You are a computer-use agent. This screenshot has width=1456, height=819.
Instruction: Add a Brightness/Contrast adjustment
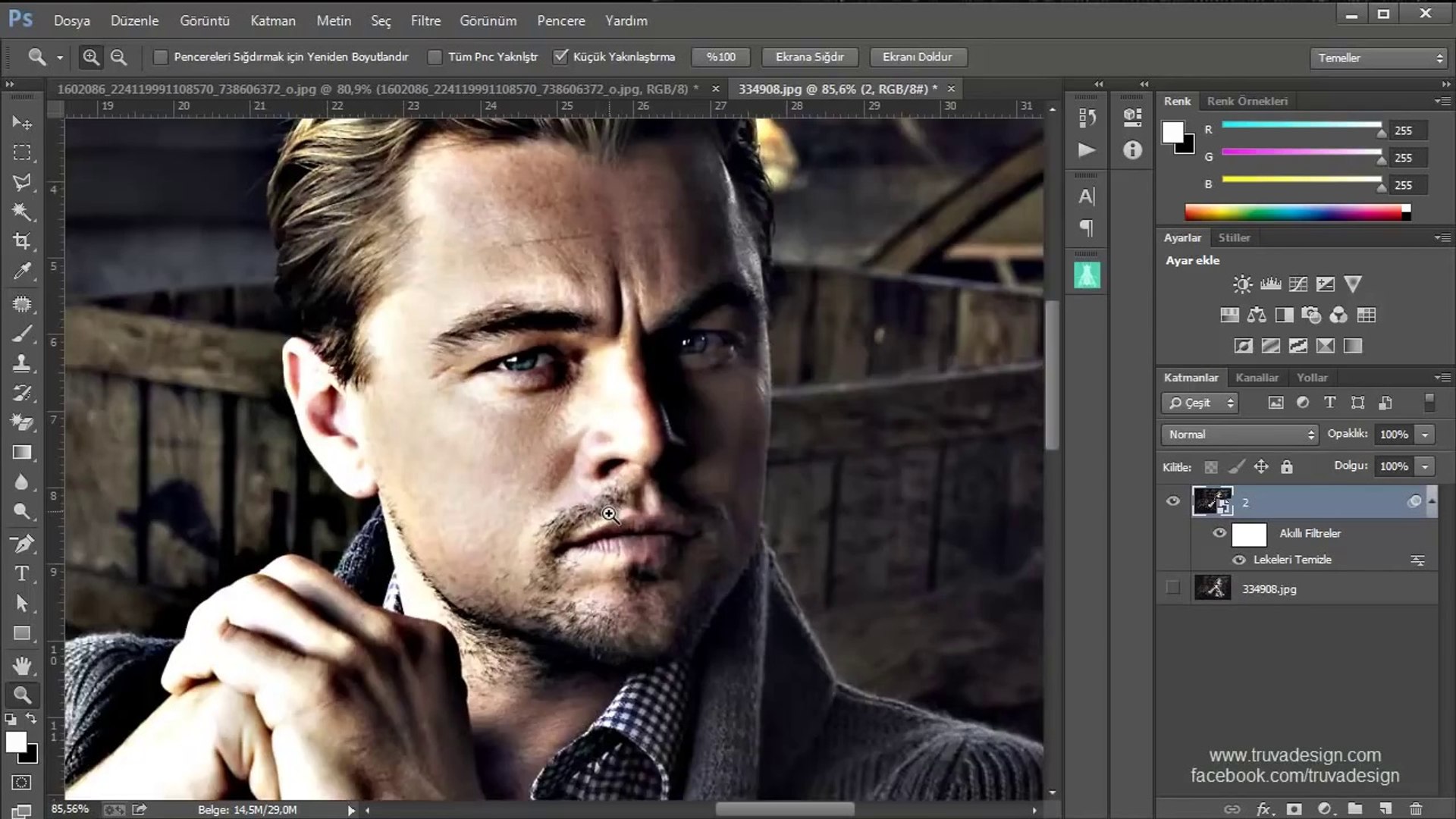(x=1242, y=284)
